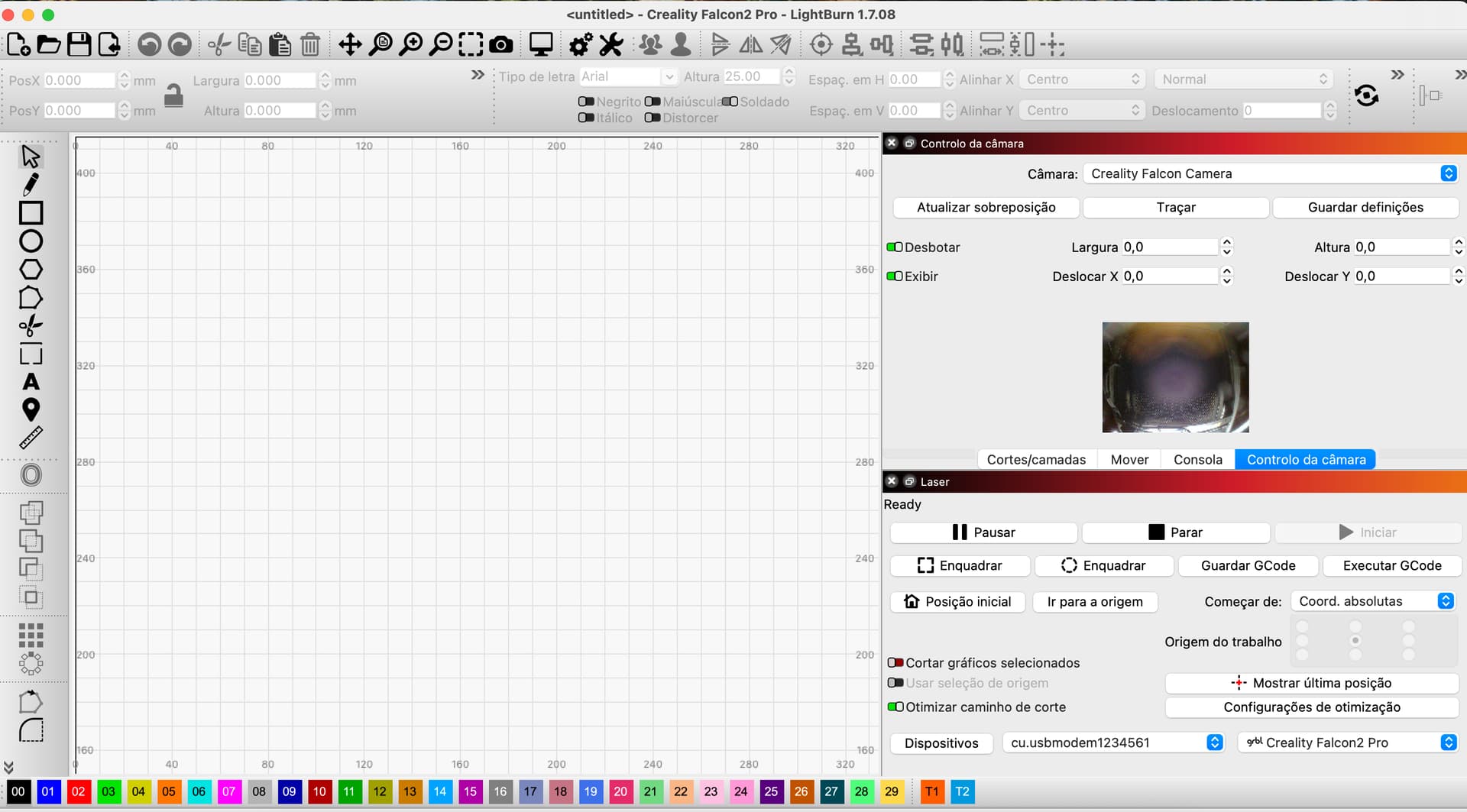This screenshot has width=1467, height=812.
Task: Select the Rectangle drawing tool
Action: pyautogui.click(x=31, y=212)
